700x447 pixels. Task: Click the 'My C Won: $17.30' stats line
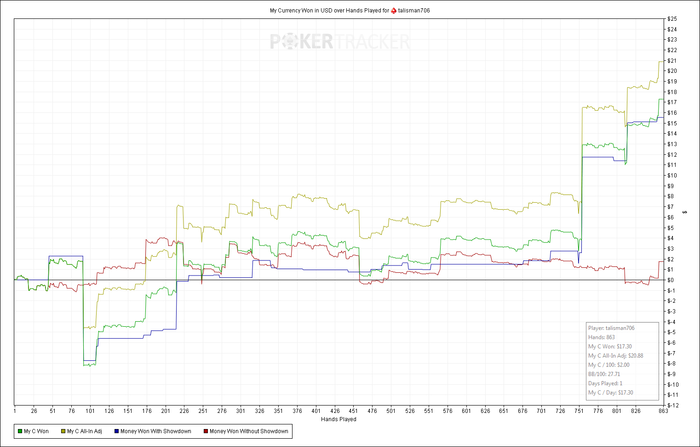tap(610, 347)
